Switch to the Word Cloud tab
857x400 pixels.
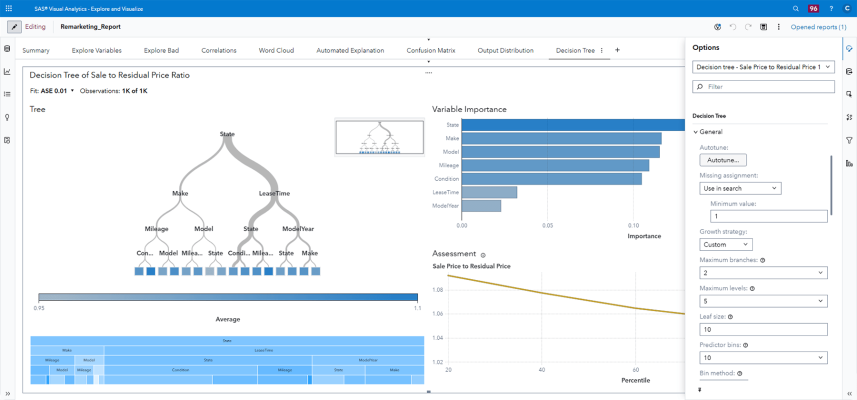[276, 50]
